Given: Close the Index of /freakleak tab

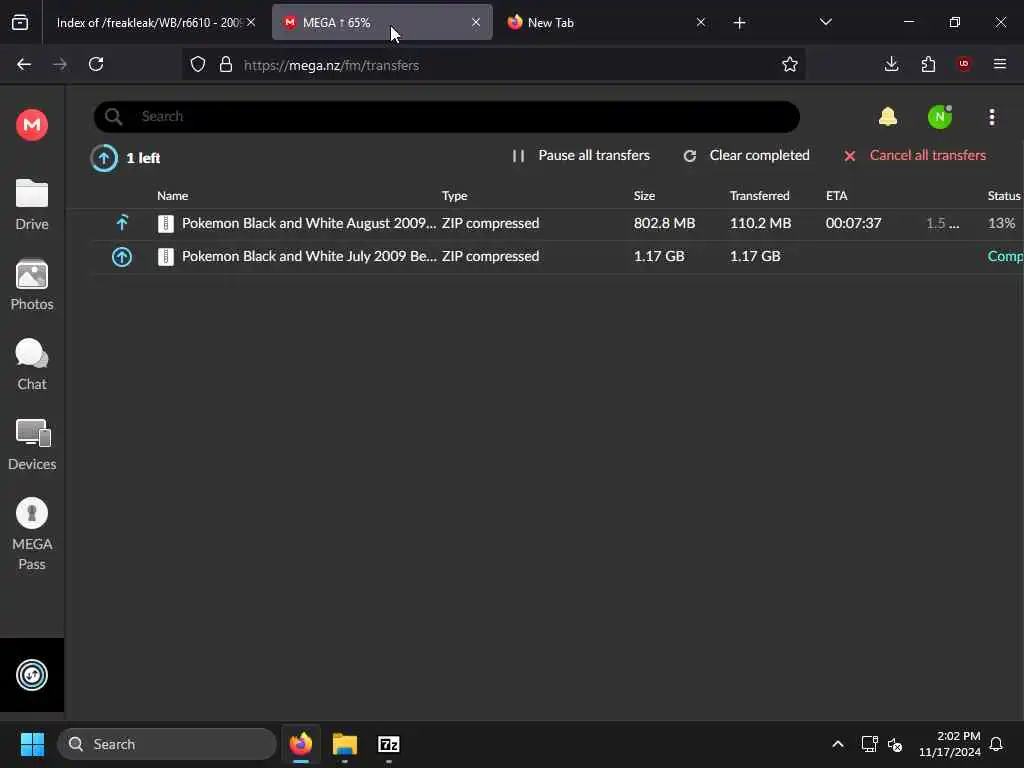Looking at the screenshot, I should point(251,22).
